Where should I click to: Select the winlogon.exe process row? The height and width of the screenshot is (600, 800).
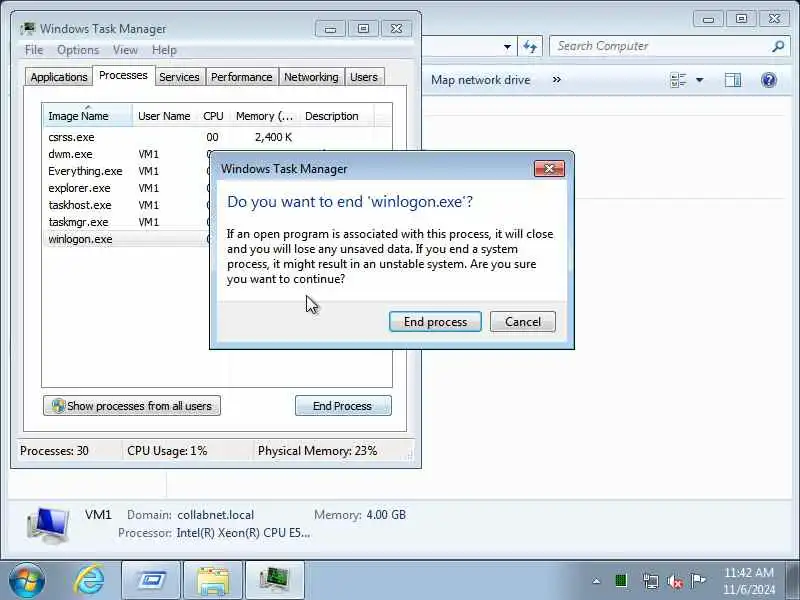pyautogui.click(x=127, y=239)
